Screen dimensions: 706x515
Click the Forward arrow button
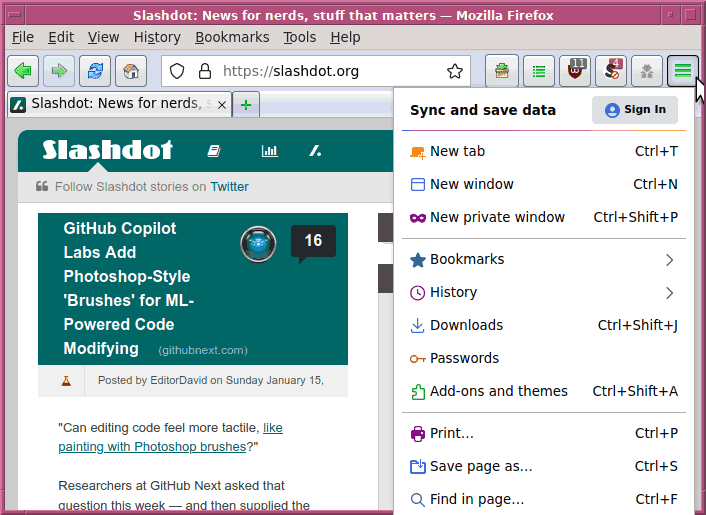click(x=59, y=71)
